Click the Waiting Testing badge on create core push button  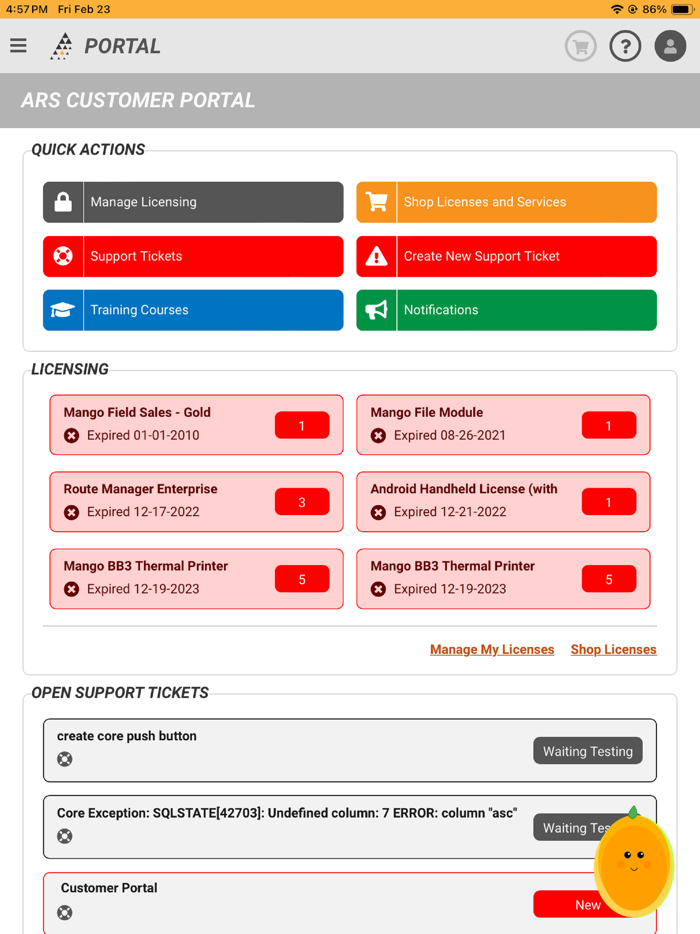point(588,751)
